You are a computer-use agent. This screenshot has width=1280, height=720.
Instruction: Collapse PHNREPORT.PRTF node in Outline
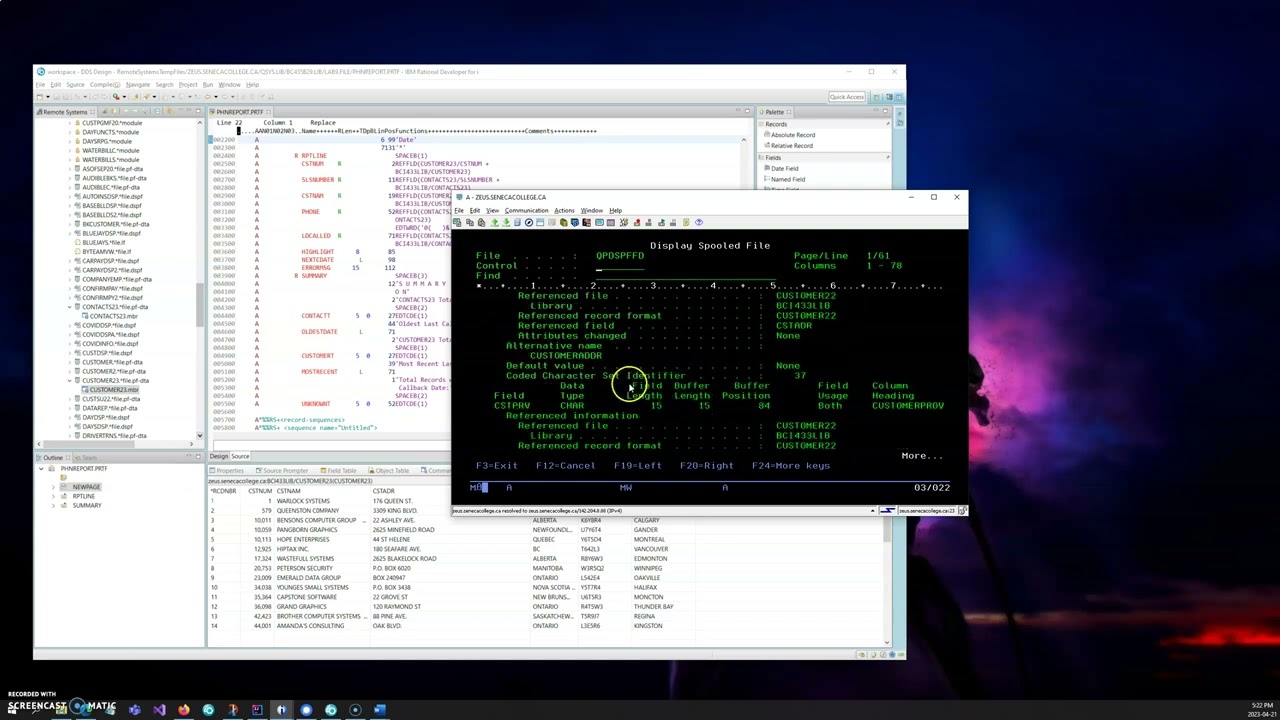42,468
